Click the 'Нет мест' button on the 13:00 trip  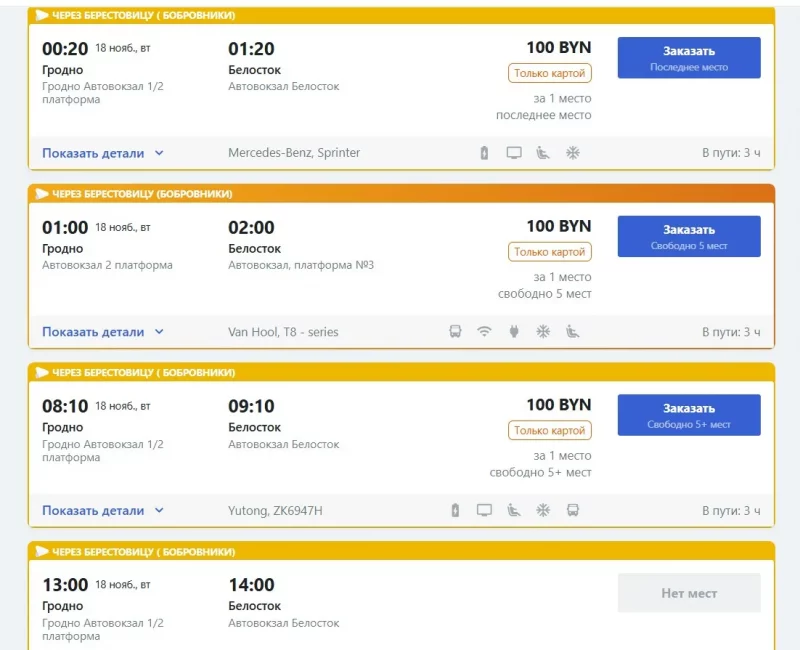click(x=689, y=593)
